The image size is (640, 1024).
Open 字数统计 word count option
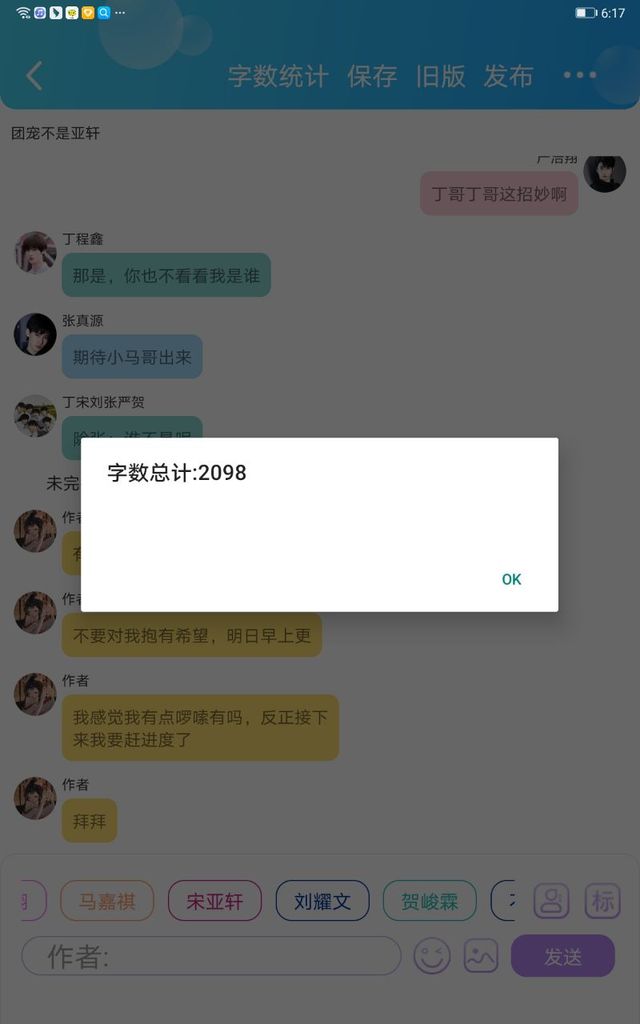click(x=278, y=76)
